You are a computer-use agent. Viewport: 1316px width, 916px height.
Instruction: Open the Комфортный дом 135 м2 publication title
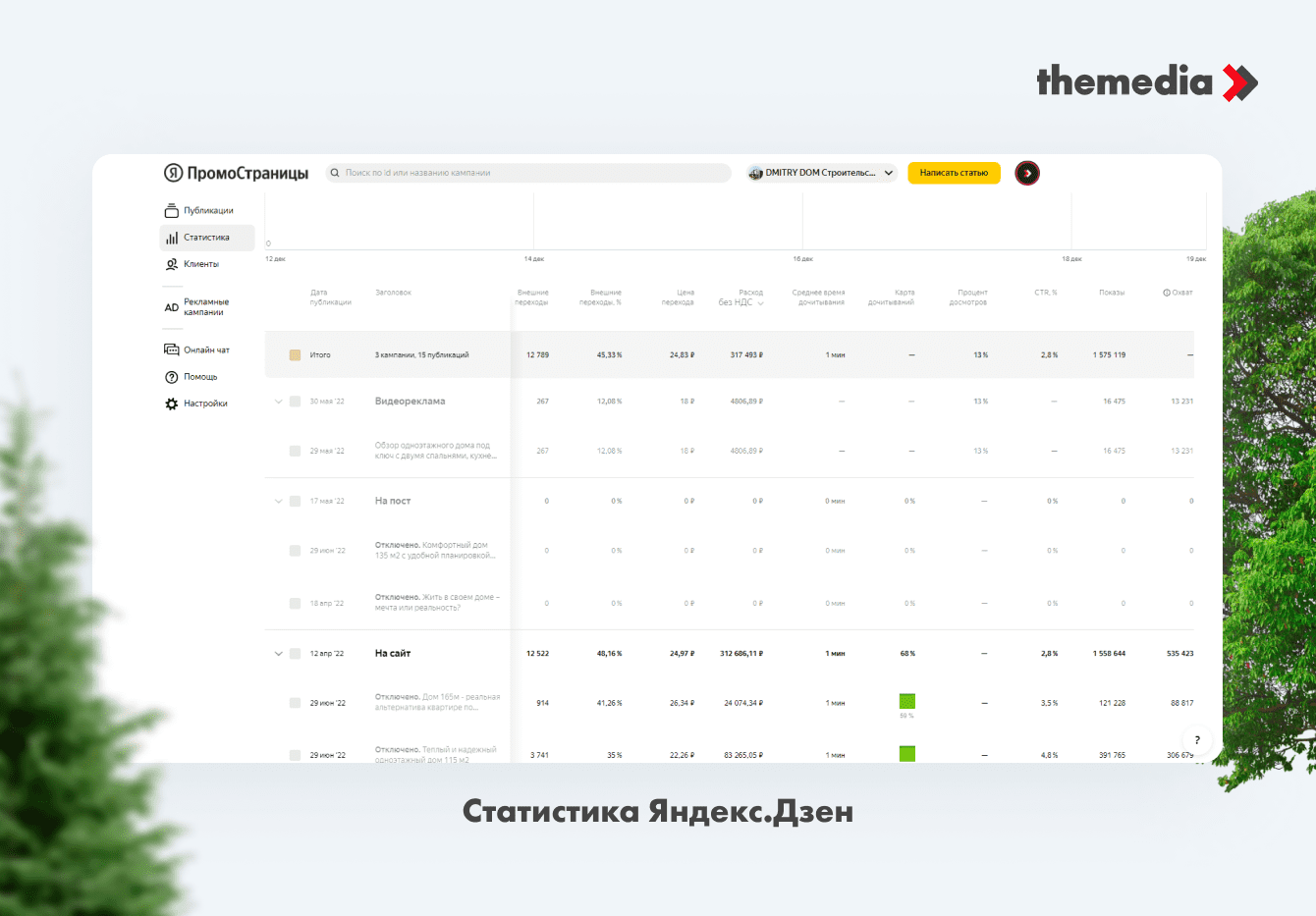pos(435,551)
